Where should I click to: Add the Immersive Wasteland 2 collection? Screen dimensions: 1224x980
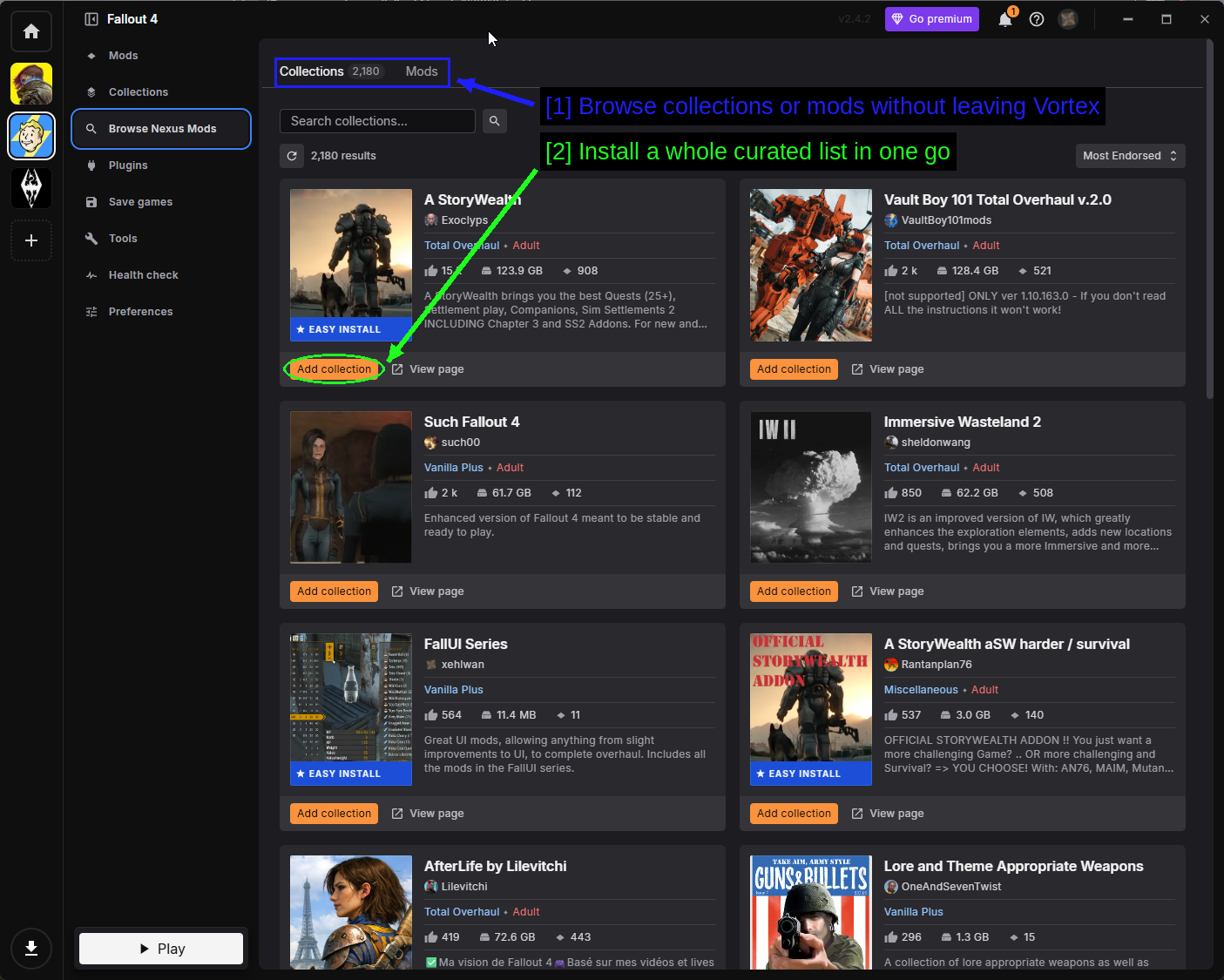[794, 591]
